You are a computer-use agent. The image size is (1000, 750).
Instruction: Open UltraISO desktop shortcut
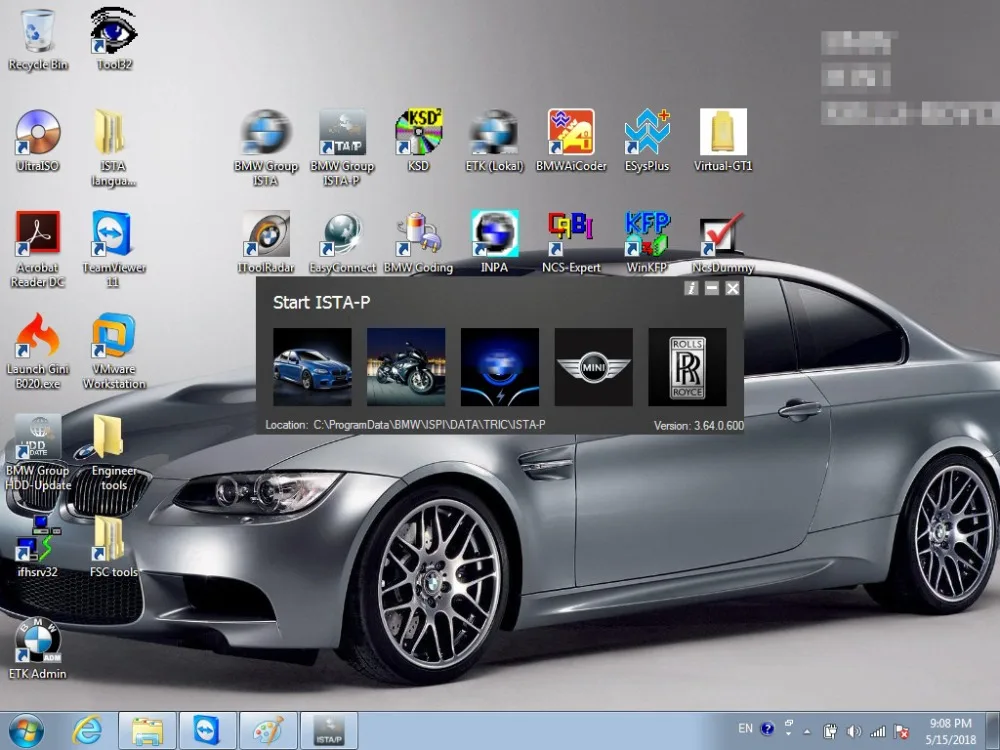click(x=38, y=140)
